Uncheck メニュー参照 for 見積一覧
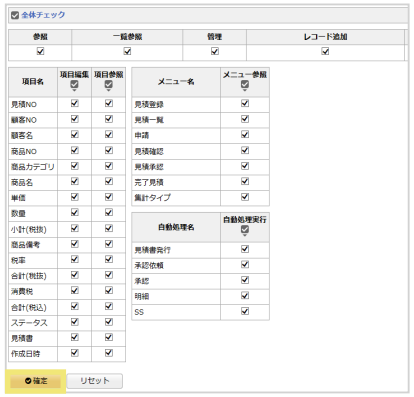 pyautogui.click(x=245, y=119)
